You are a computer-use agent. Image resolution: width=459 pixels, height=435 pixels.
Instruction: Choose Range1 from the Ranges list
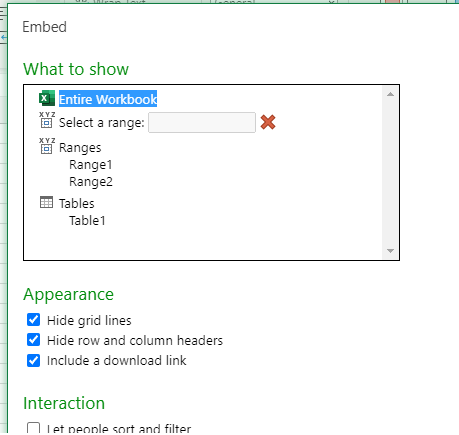point(91,165)
